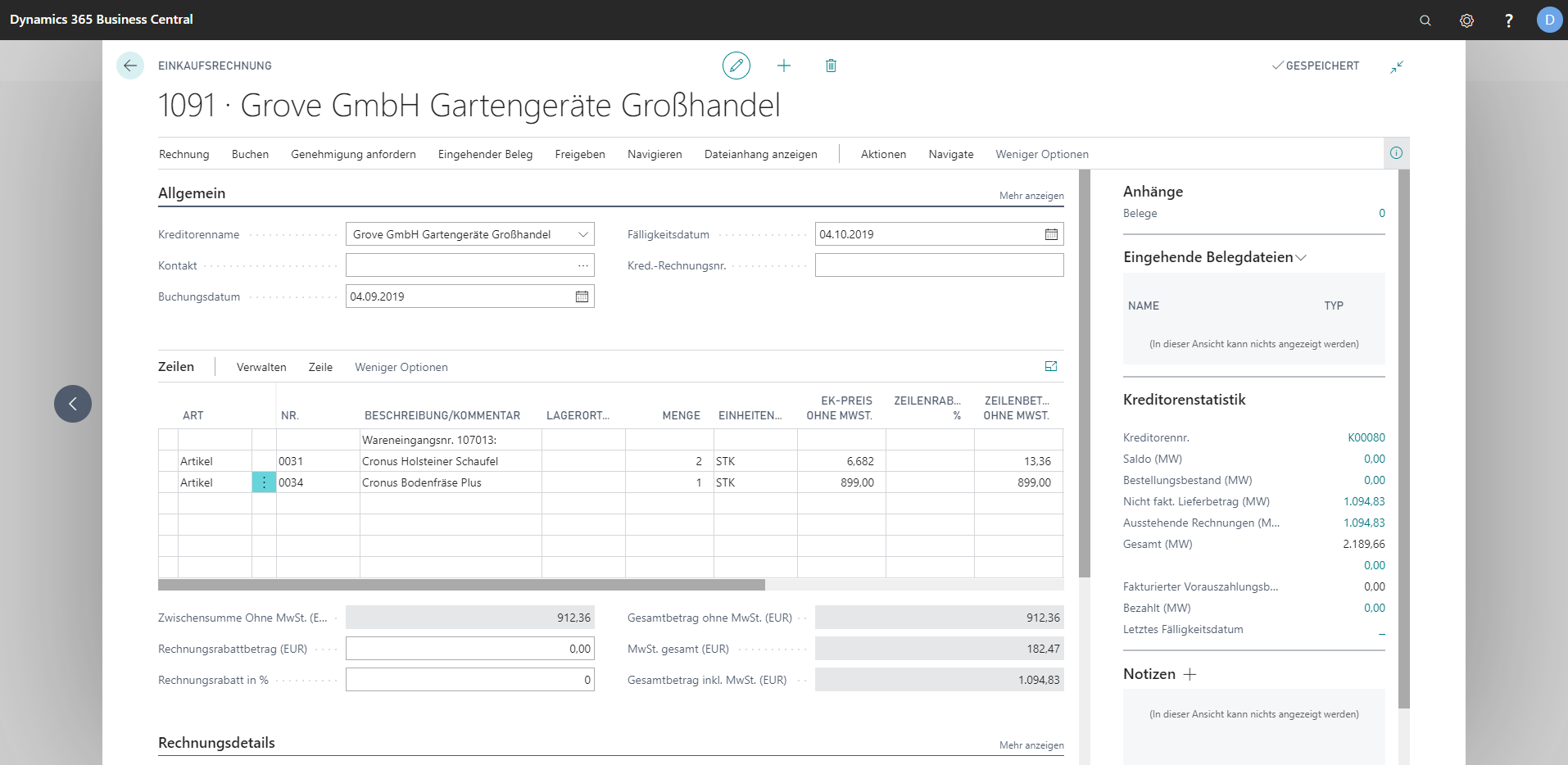Open the Navigieren menu
This screenshot has height=765, width=1568.
pyautogui.click(x=655, y=154)
